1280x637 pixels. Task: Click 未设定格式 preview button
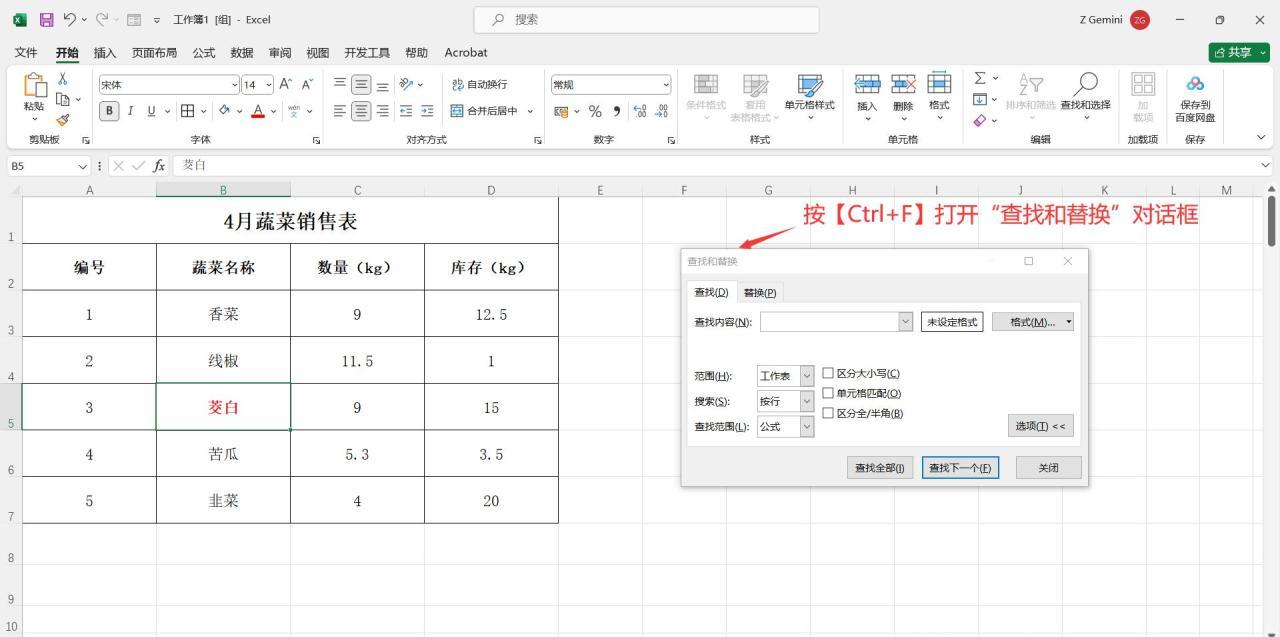(952, 322)
